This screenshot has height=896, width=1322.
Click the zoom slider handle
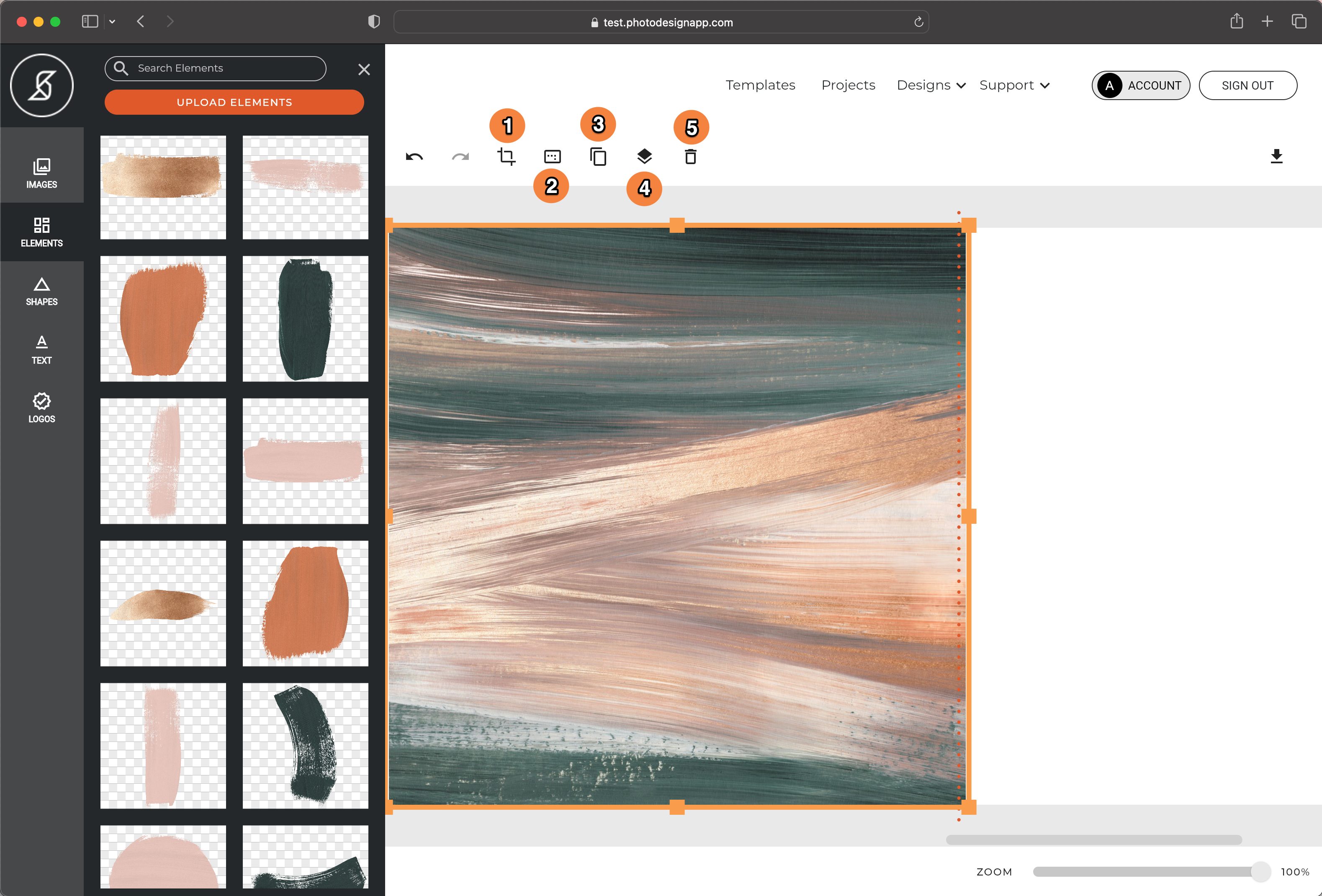(x=1260, y=872)
